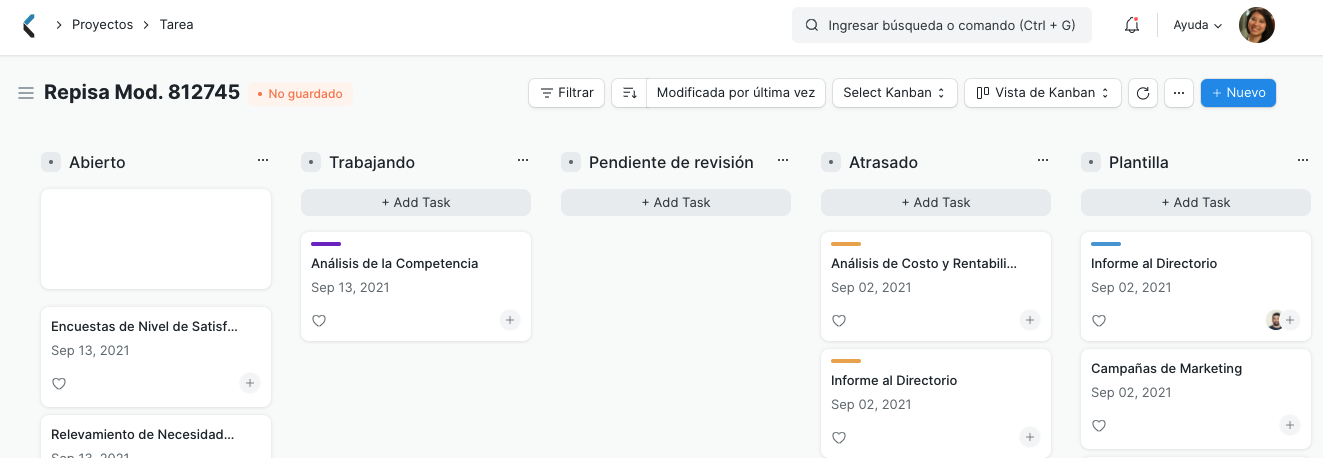The height and width of the screenshot is (458, 1323).
Task: Set Pendiente de revisión column indicator
Action: coord(571,162)
